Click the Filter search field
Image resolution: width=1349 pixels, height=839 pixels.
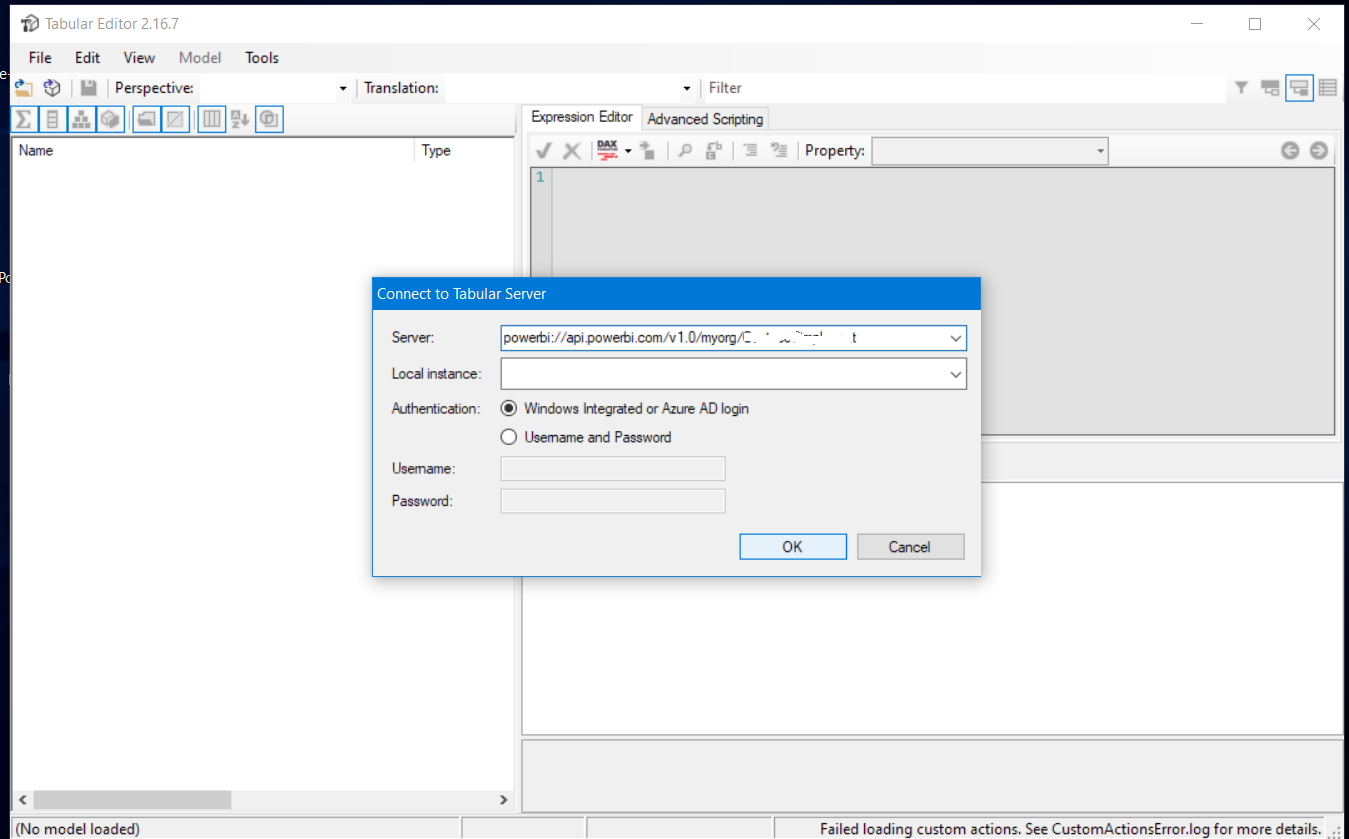(x=964, y=88)
